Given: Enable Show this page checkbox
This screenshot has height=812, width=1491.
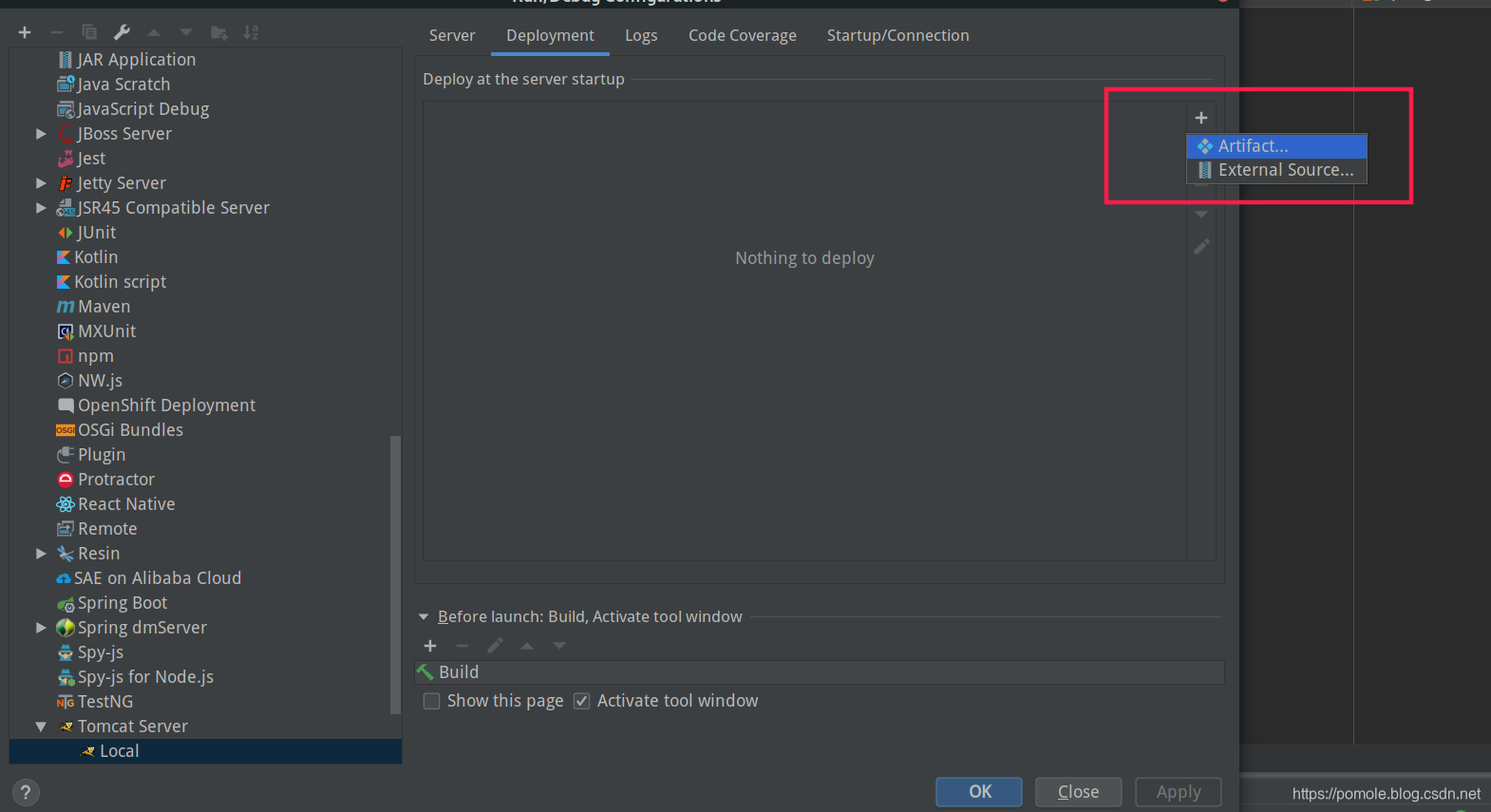Looking at the screenshot, I should click(x=431, y=701).
